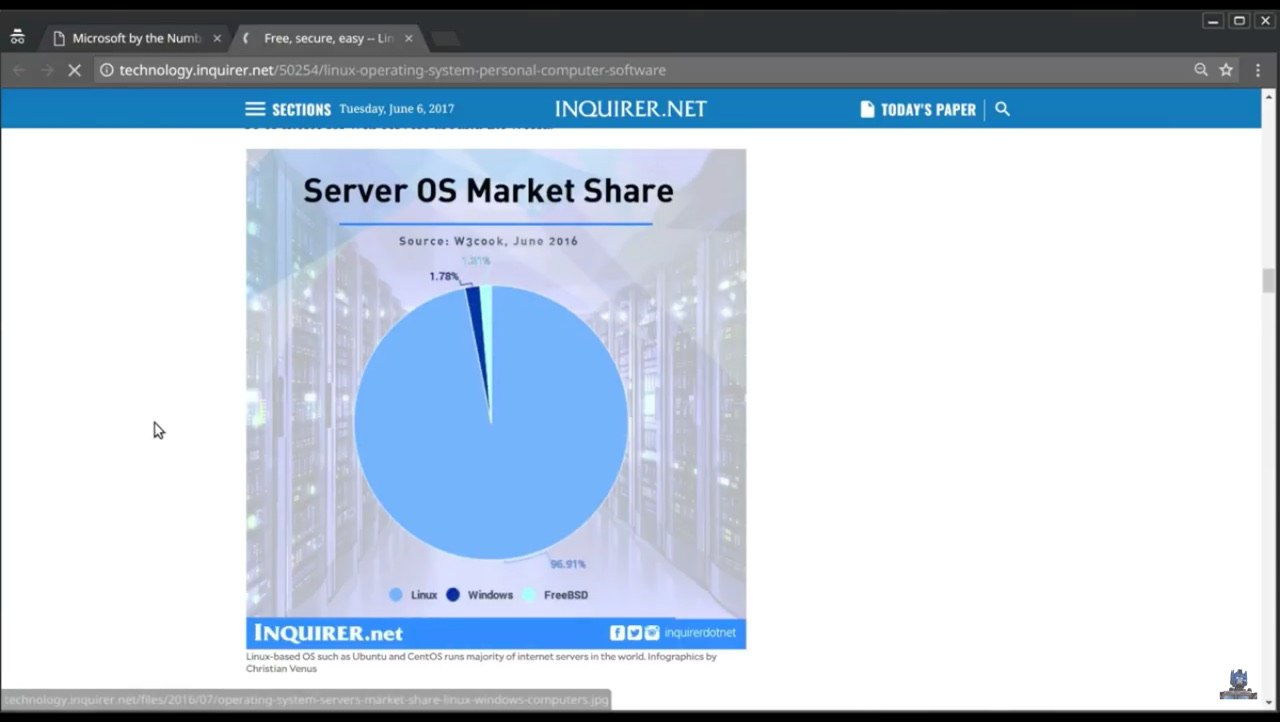Click the 1.78% pie label

pos(444,276)
